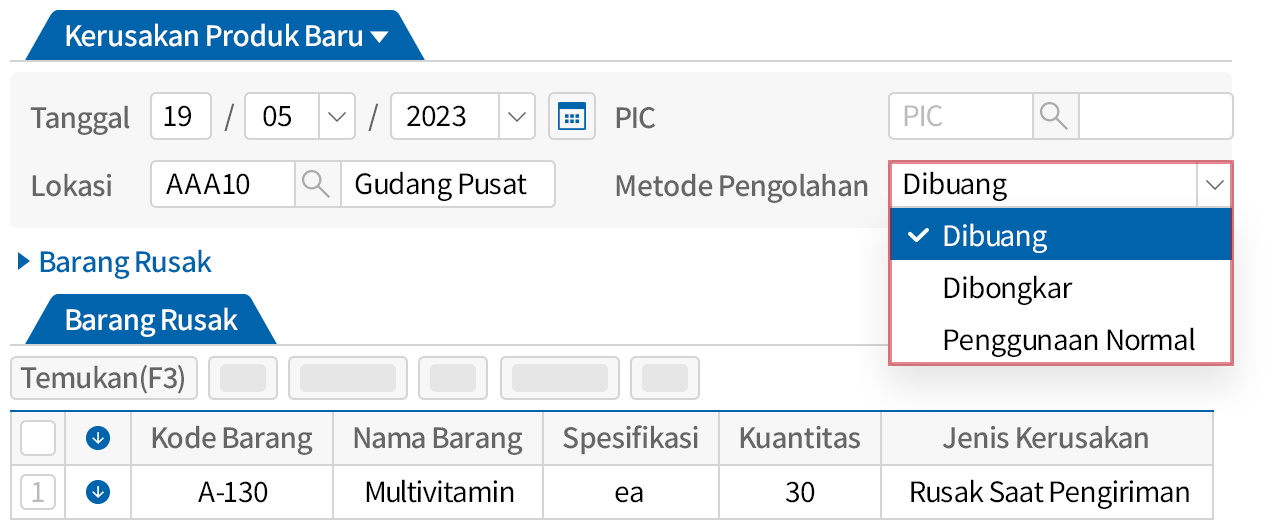Open the year dropdown showing 2023
The image size is (1266, 530).
point(515,117)
